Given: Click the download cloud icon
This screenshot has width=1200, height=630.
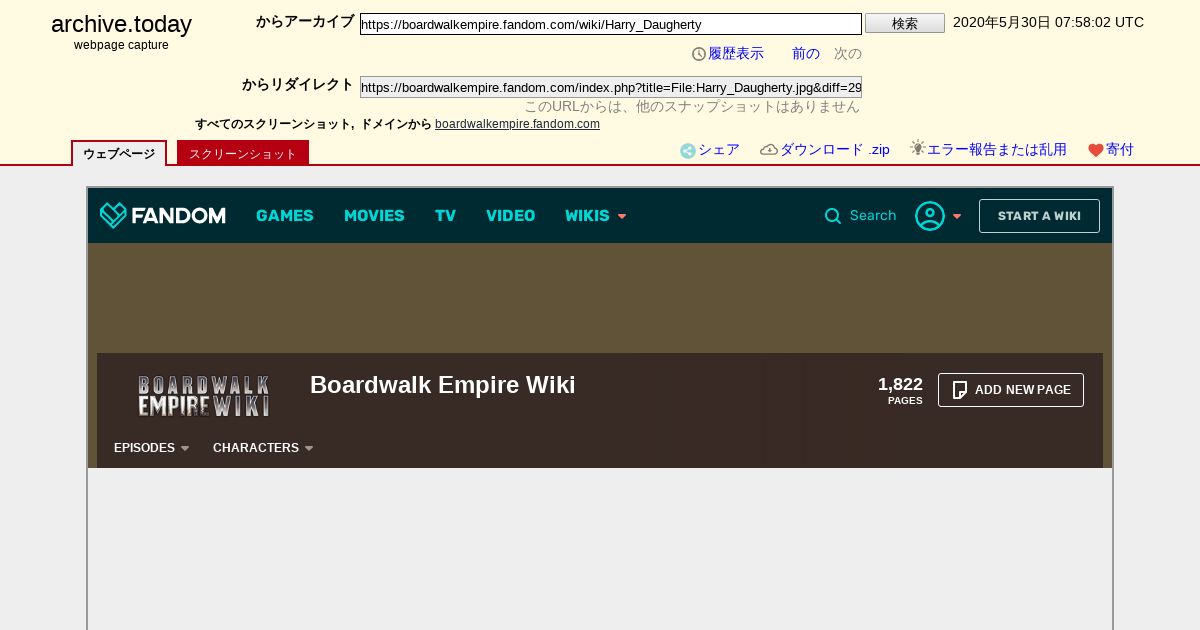Looking at the screenshot, I should pos(769,150).
